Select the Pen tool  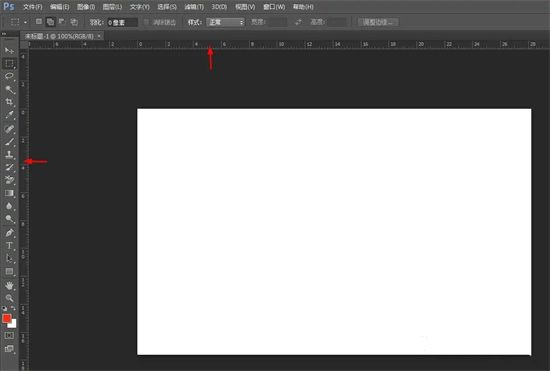pos(9,232)
